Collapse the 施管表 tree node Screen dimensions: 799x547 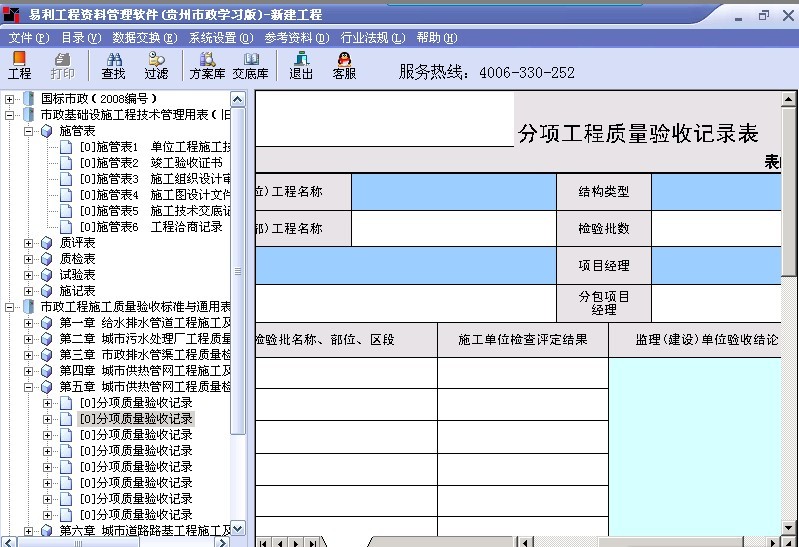click(x=29, y=131)
